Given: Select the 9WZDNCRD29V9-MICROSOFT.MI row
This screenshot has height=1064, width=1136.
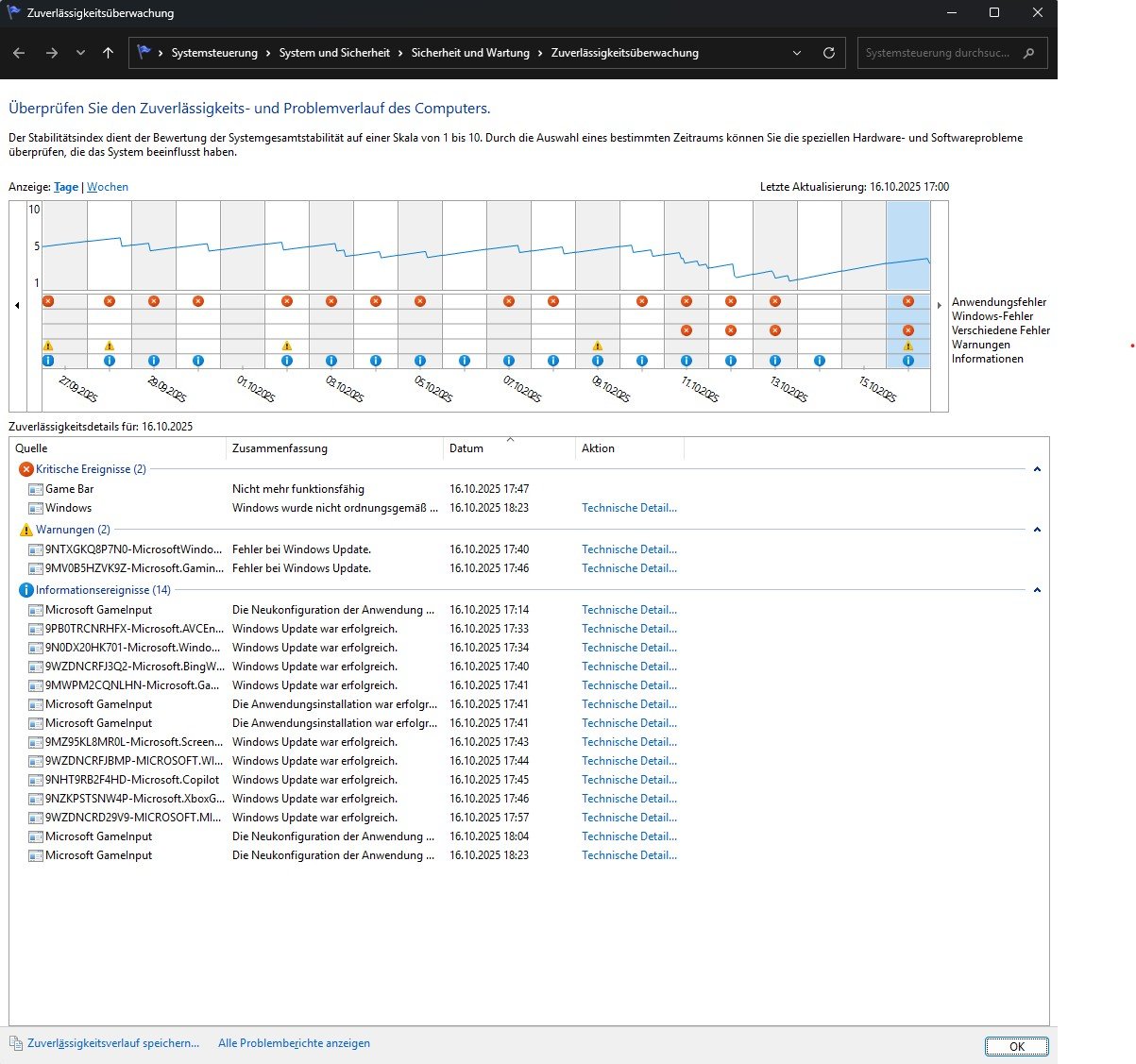Looking at the screenshot, I should tap(529, 818).
